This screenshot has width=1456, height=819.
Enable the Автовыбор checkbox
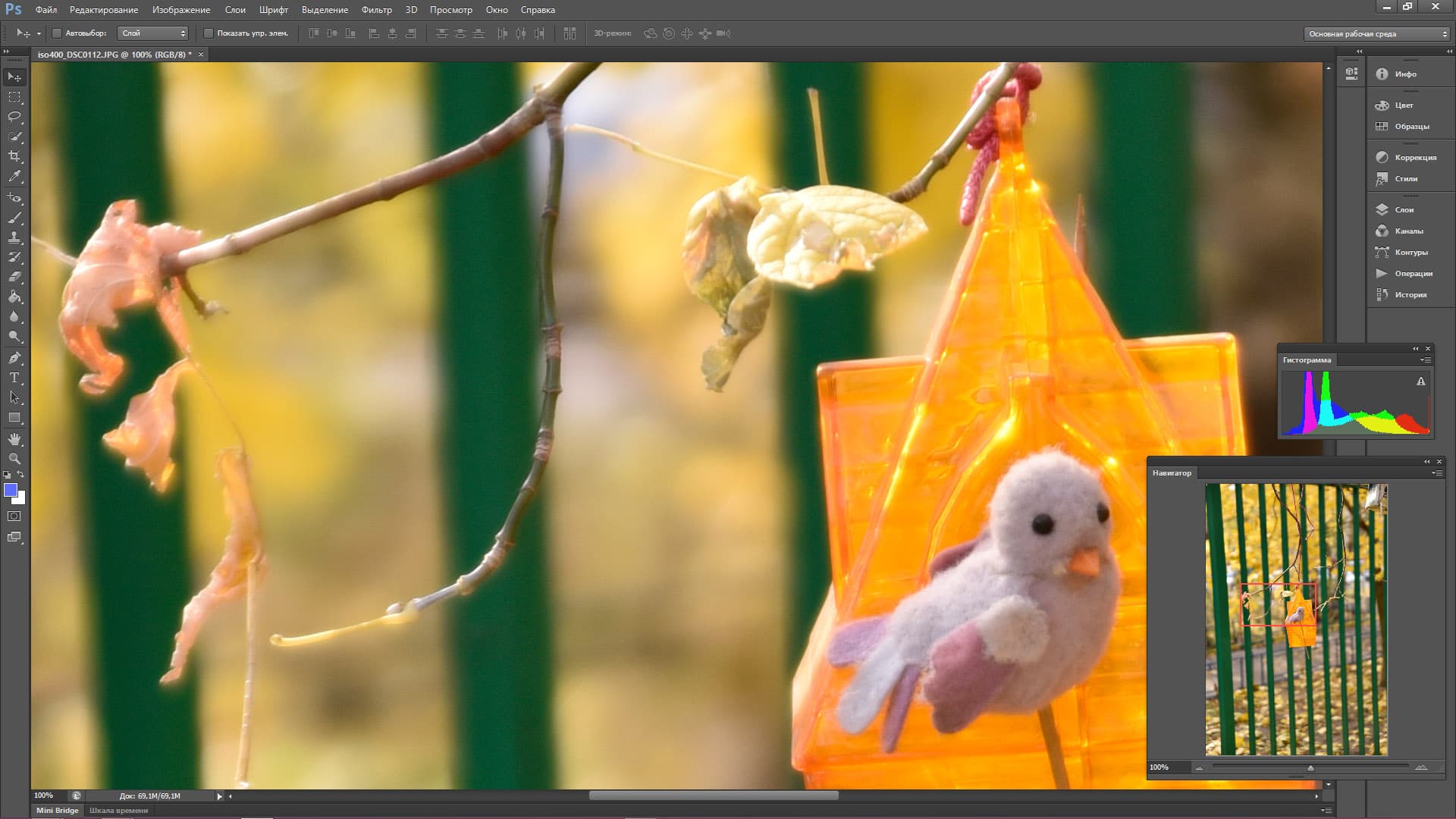click(57, 33)
